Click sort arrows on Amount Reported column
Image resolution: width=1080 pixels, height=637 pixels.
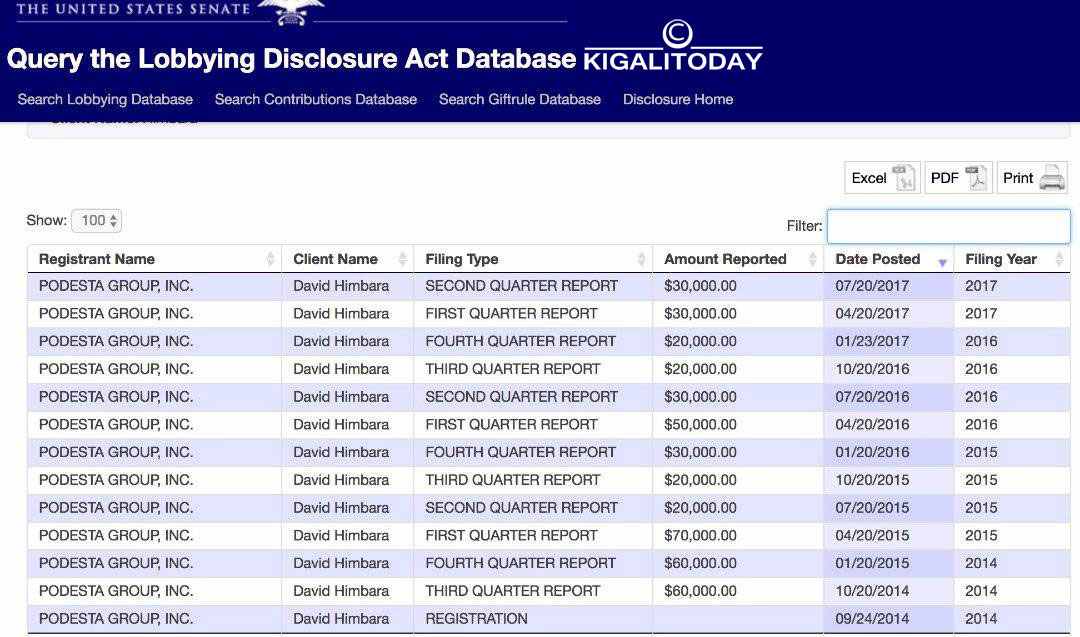812,260
